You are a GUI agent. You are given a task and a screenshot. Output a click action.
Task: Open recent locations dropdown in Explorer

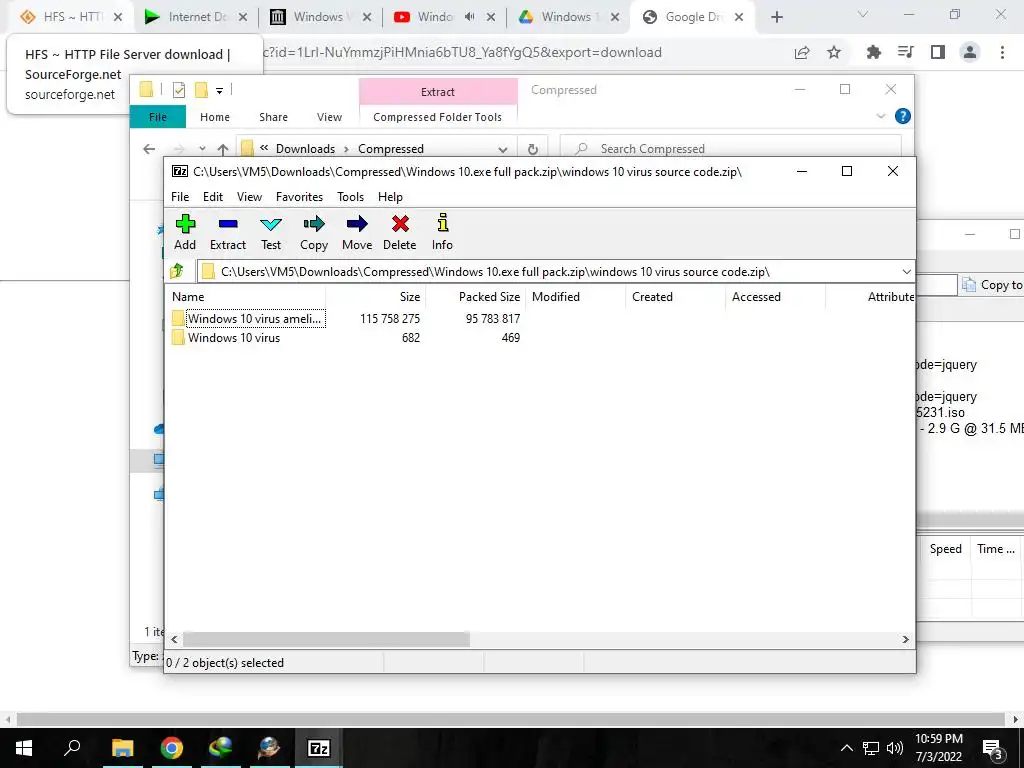[x=202, y=149]
